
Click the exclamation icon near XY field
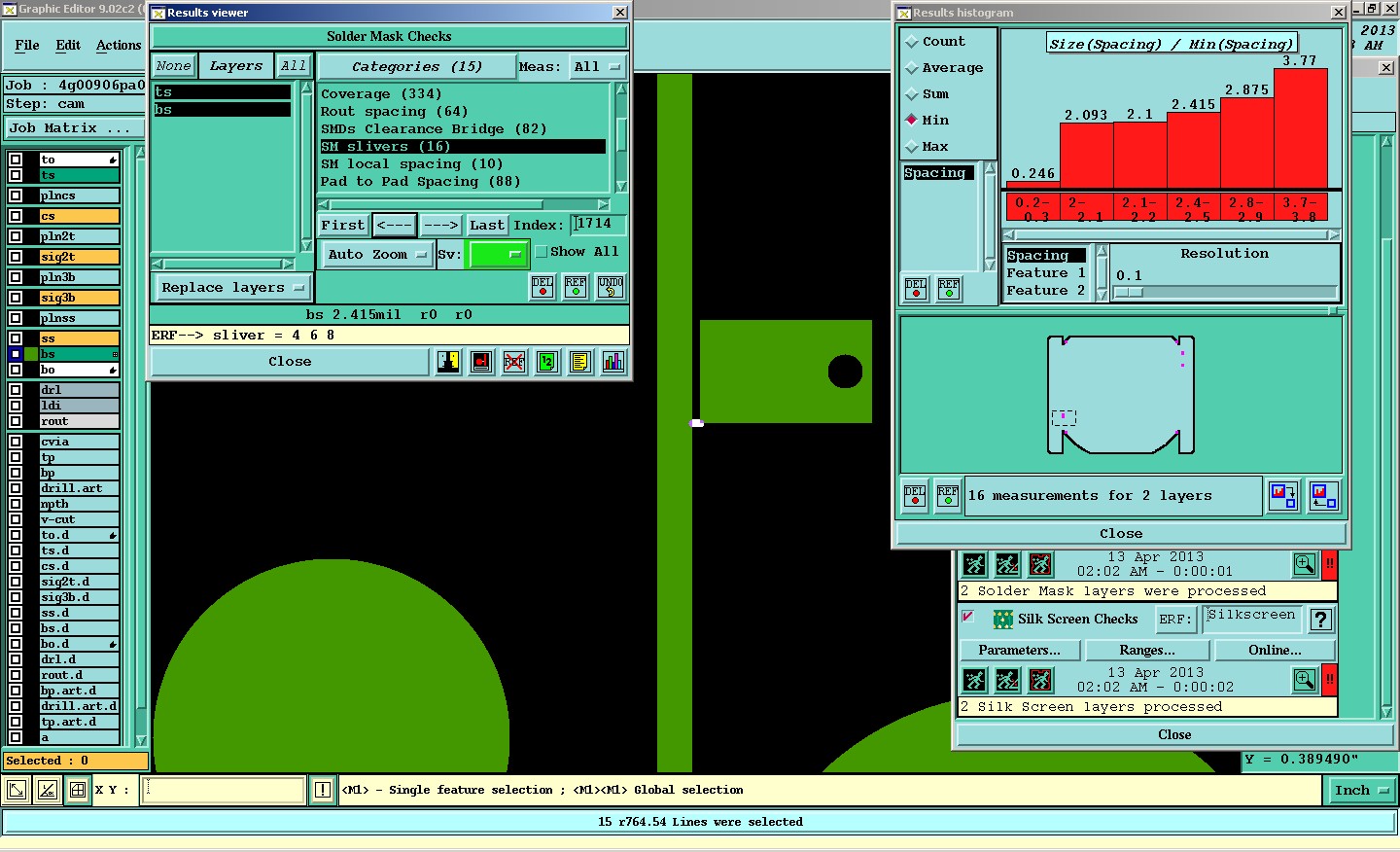point(323,790)
